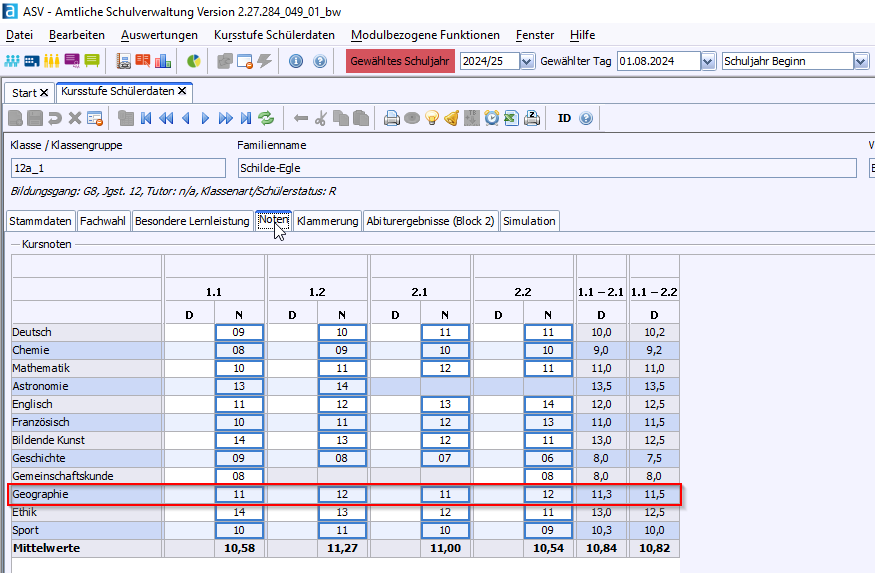The width and height of the screenshot is (875, 573).
Task: Click the light bulb icon
Action: [x=432, y=118]
